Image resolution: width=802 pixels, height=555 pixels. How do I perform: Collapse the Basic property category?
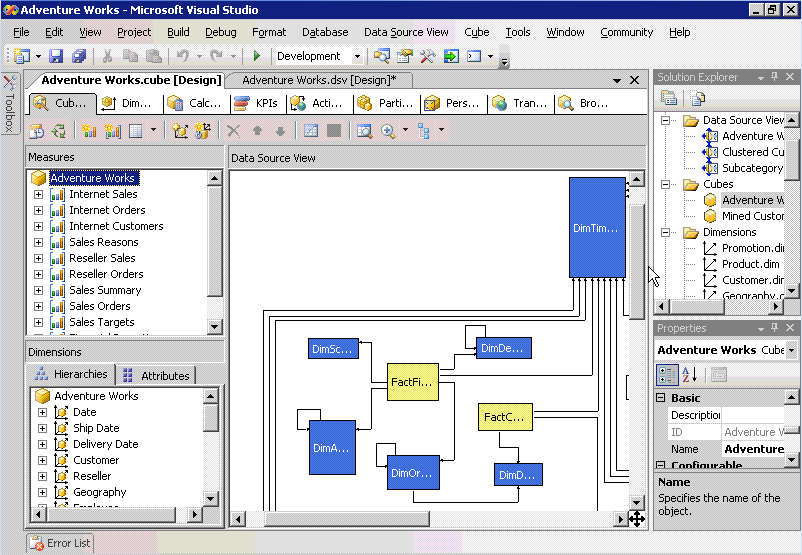661,398
